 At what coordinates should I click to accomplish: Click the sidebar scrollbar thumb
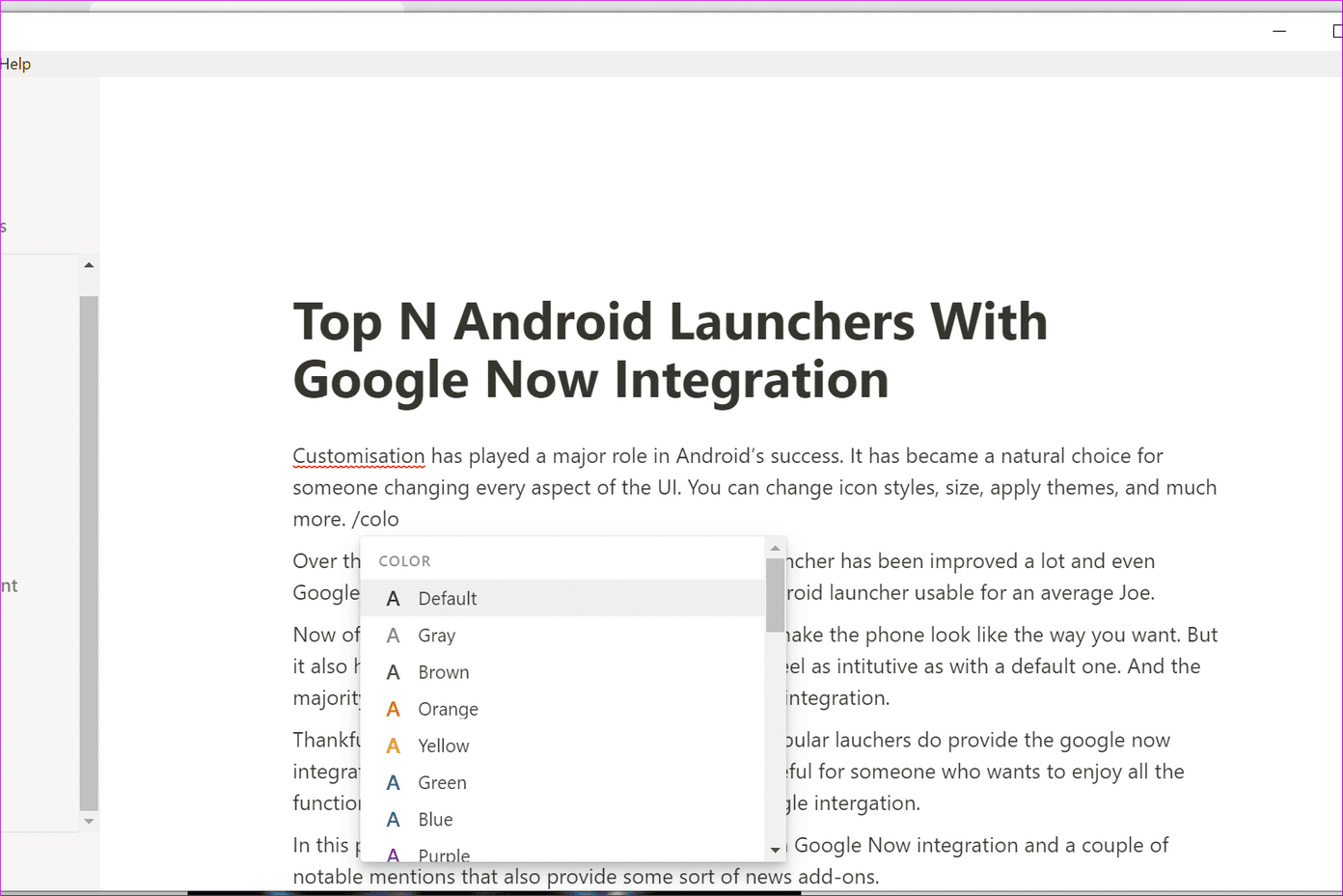pyautogui.click(x=89, y=553)
